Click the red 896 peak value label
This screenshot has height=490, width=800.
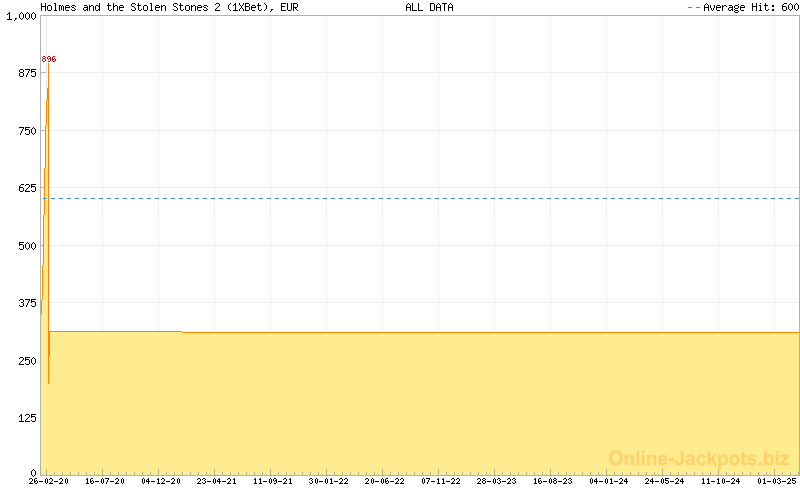pos(49,59)
